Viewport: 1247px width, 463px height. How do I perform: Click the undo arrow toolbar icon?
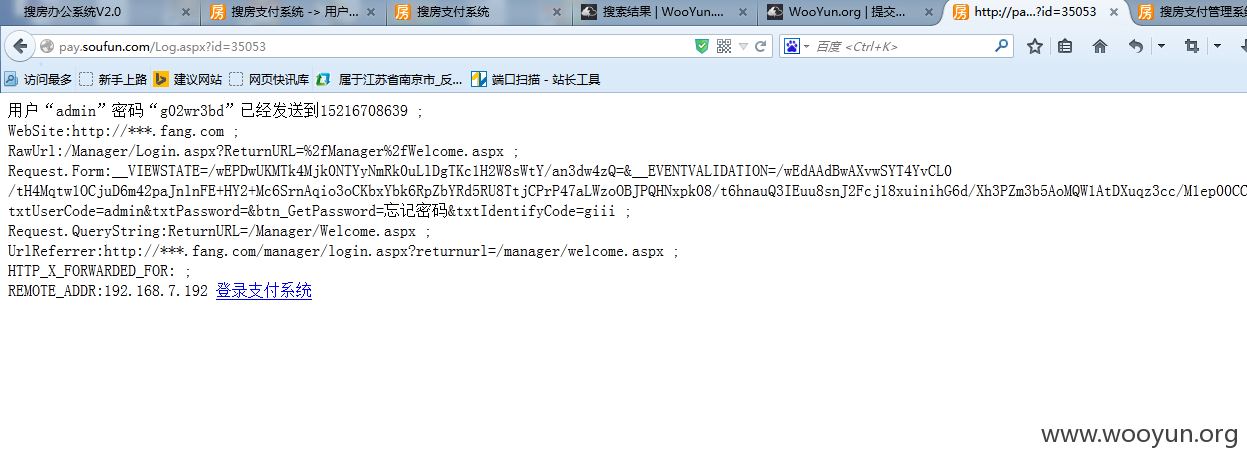coord(1136,46)
